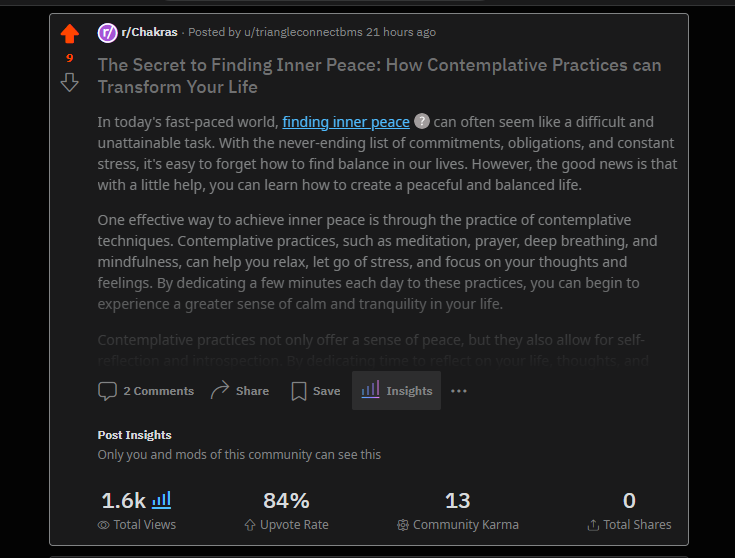Click the comments speech bubble icon

point(107,391)
